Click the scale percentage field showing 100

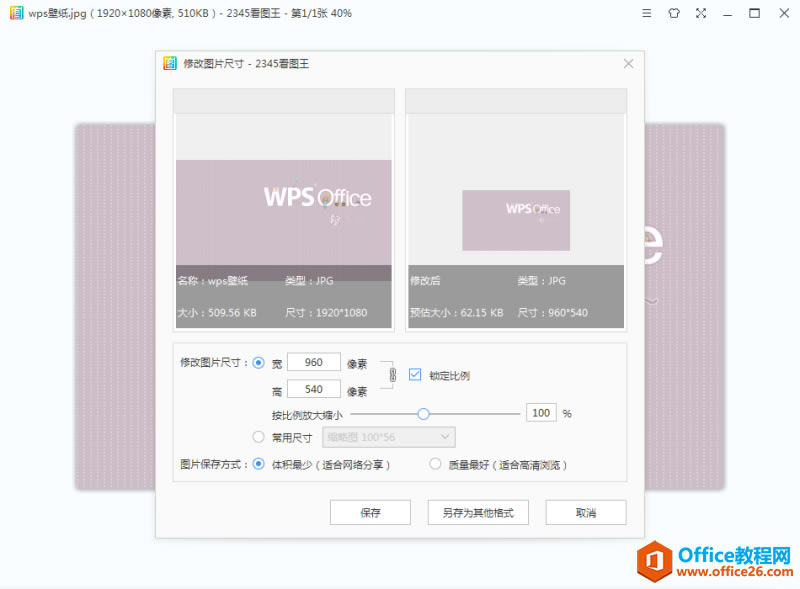[x=541, y=413]
